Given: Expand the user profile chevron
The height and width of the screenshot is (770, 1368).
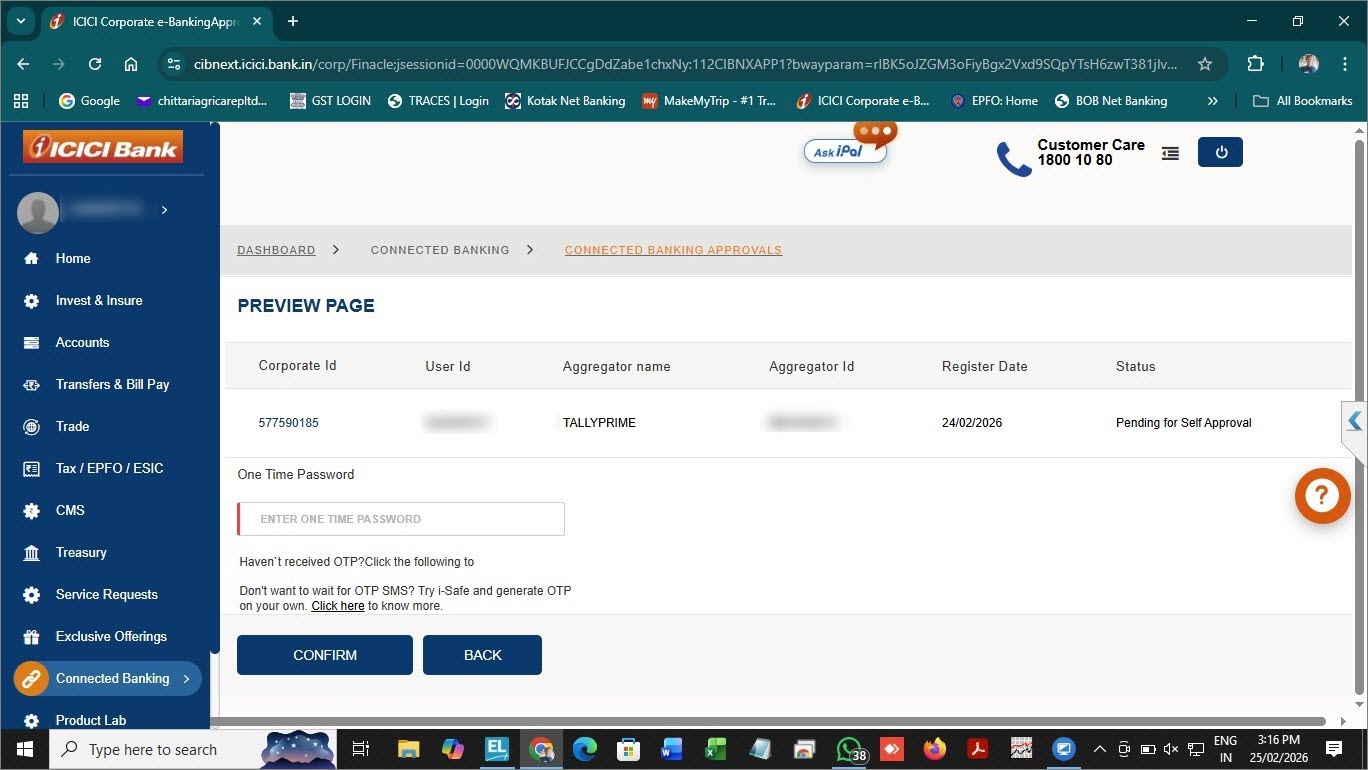Looking at the screenshot, I should pos(163,210).
